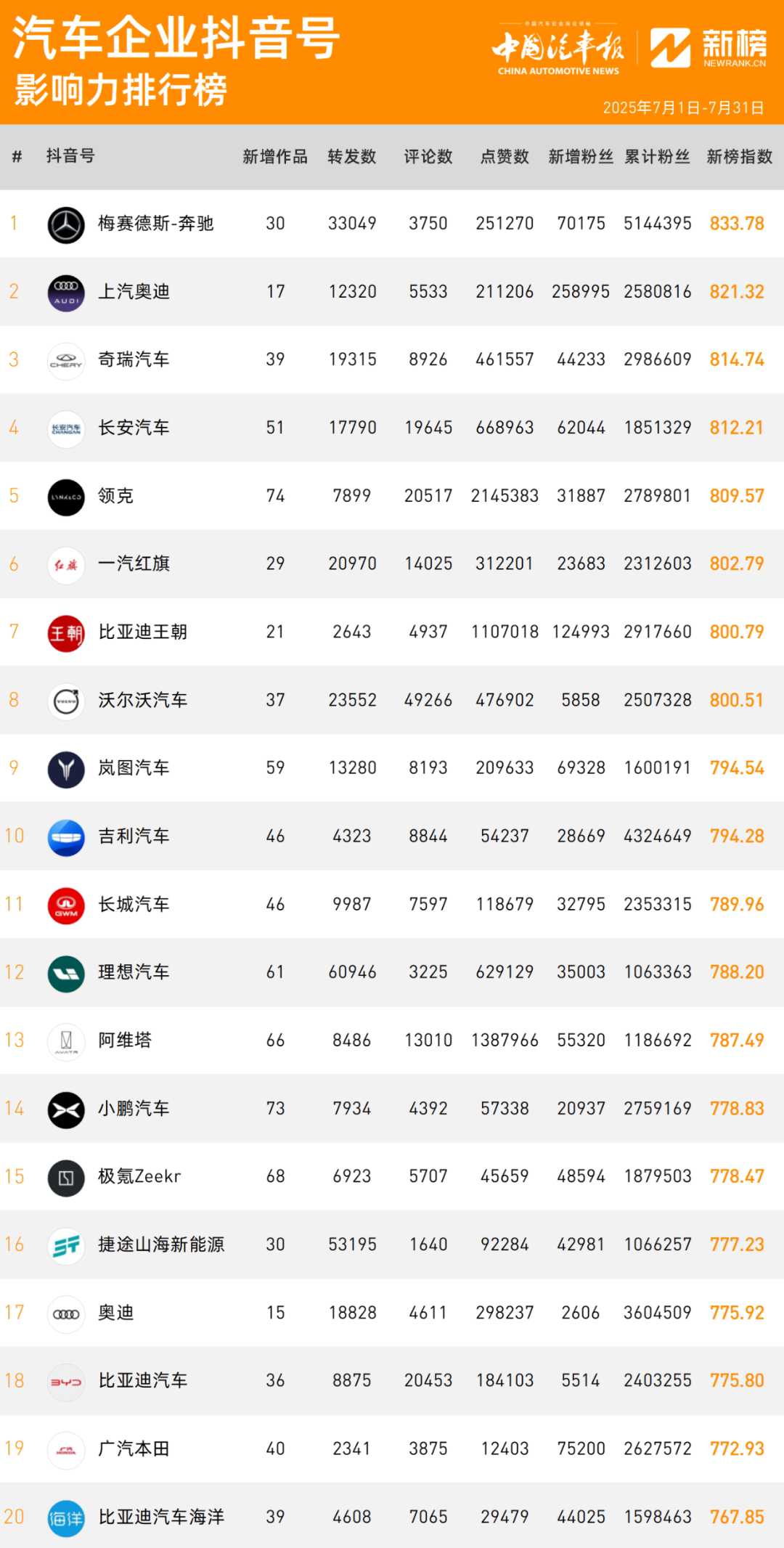Select the account name 沃尔沃汽车
Viewport: 784px width, 1548px height.
coord(143,700)
